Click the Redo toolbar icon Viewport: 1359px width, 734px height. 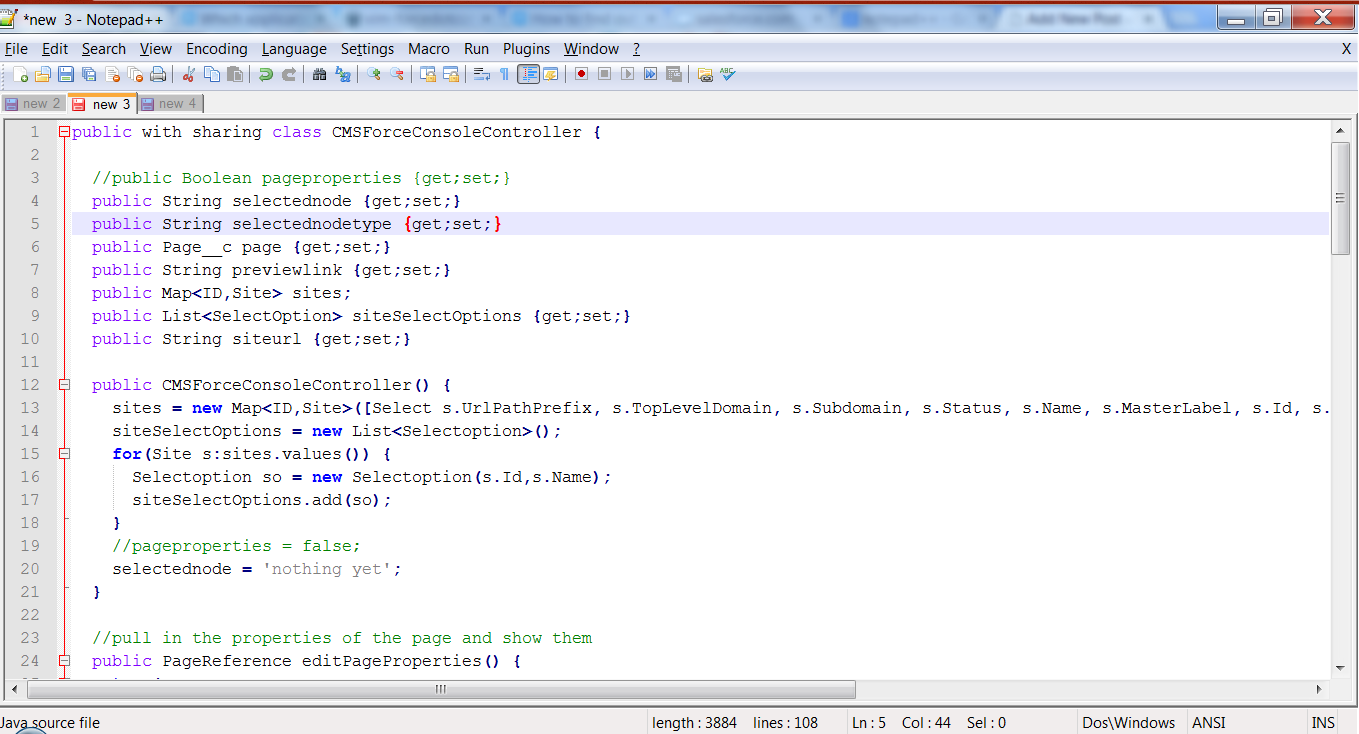coord(289,74)
